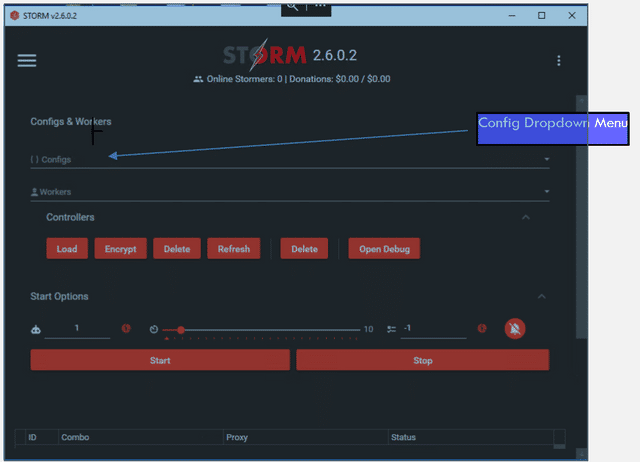Click the input field showing -1
This screenshot has width=640, height=462.
[433, 329]
